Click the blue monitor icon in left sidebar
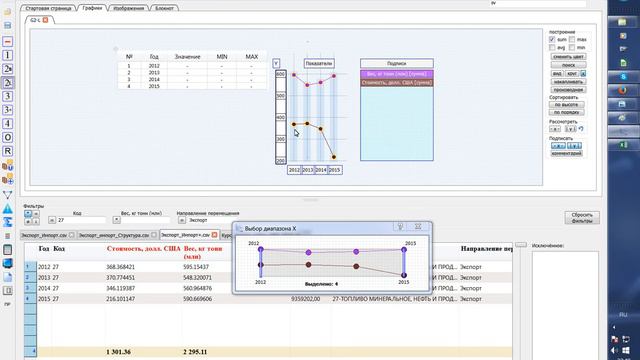The image size is (640, 360). (x=7, y=263)
